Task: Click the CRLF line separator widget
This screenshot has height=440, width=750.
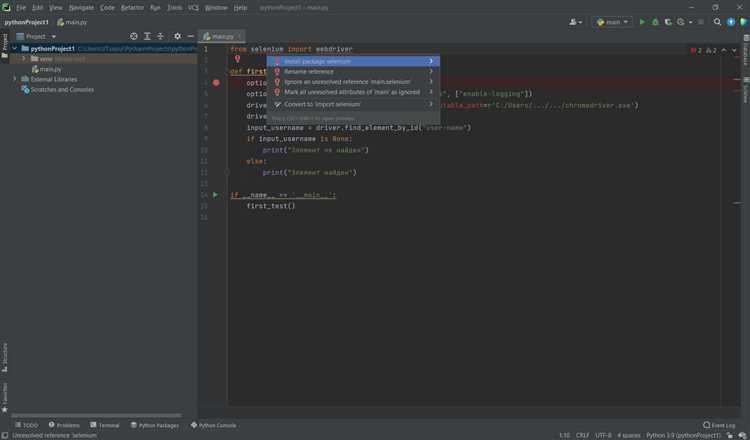Action: point(583,435)
